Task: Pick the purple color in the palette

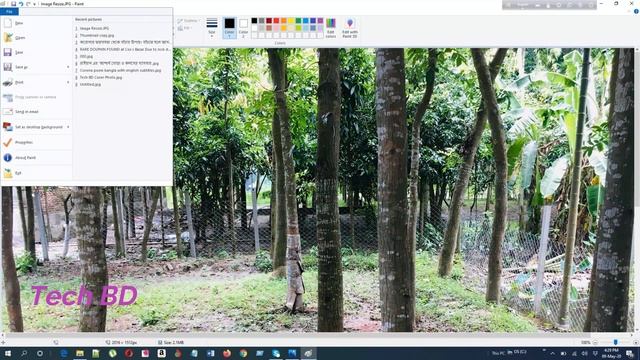Action: tap(320, 21)
